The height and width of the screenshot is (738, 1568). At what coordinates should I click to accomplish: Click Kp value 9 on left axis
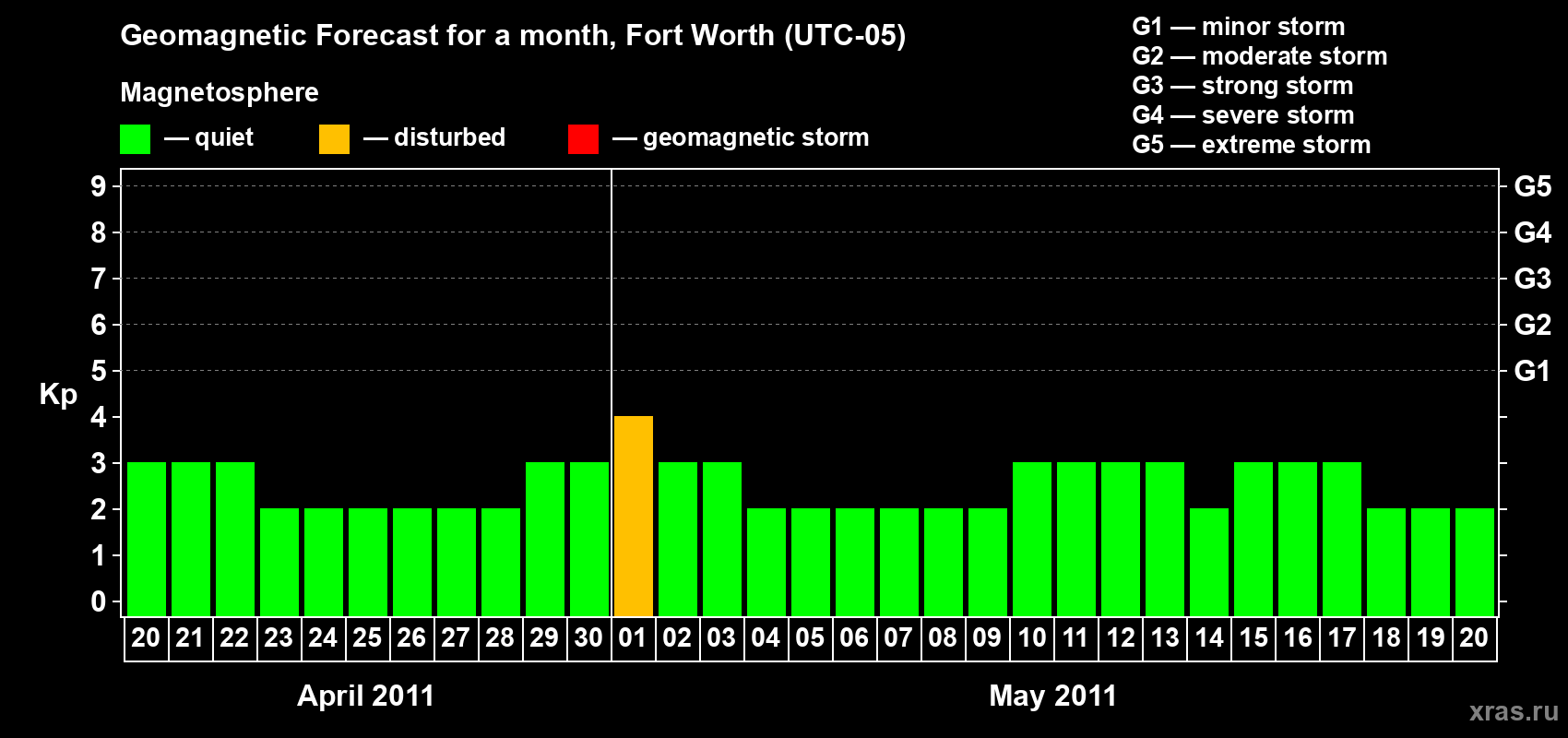(x=99, y=186)
